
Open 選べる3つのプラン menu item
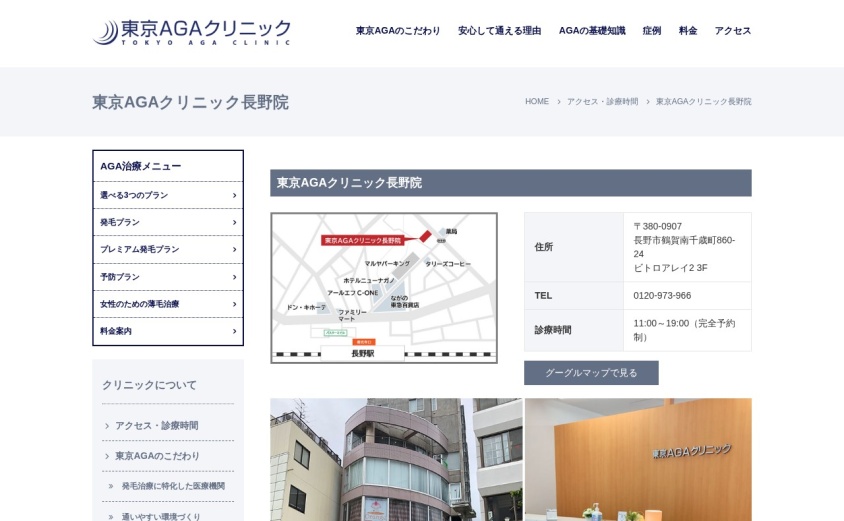click(x=168, y=195)
